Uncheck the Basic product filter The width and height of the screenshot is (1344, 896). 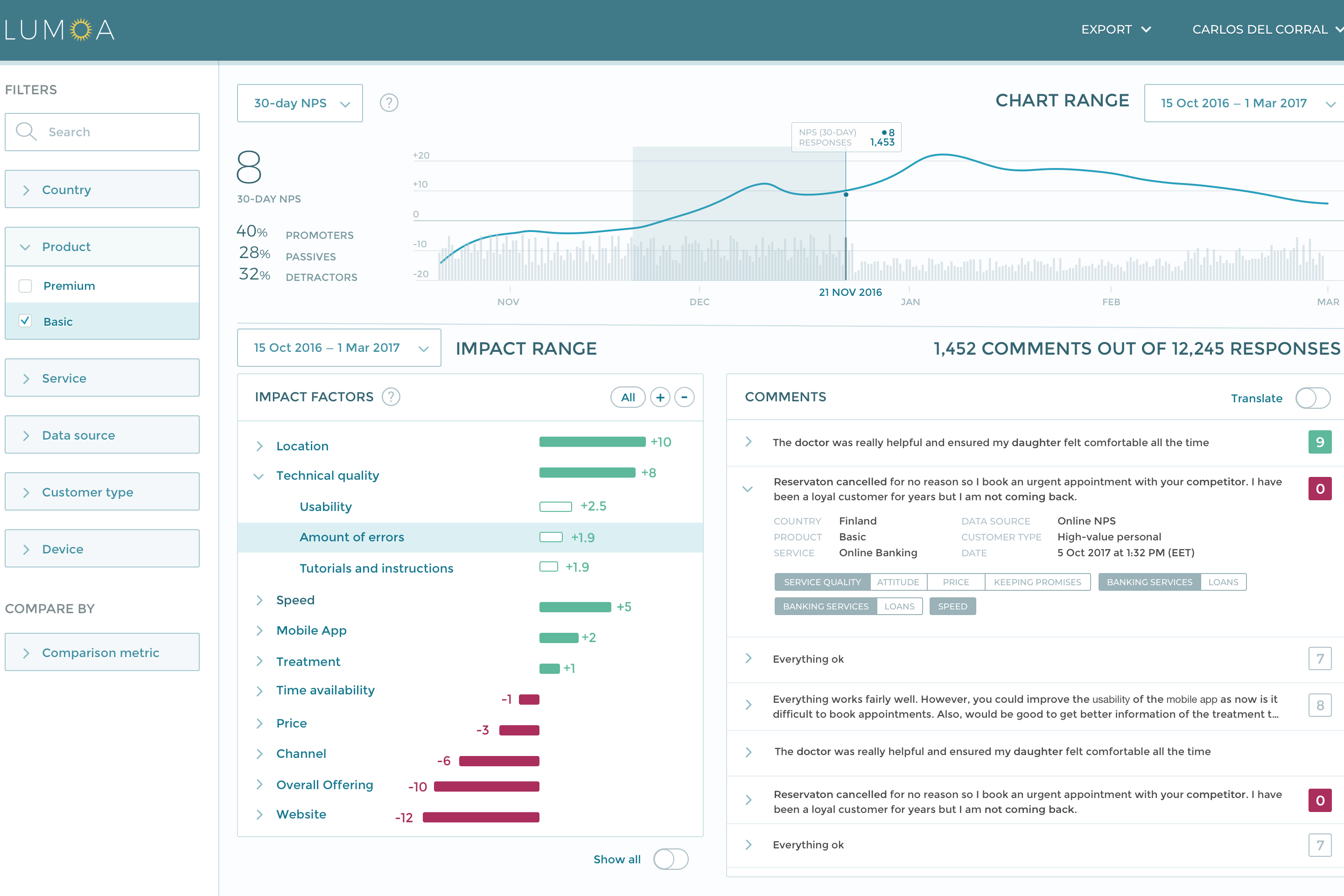tap(25, 321)
